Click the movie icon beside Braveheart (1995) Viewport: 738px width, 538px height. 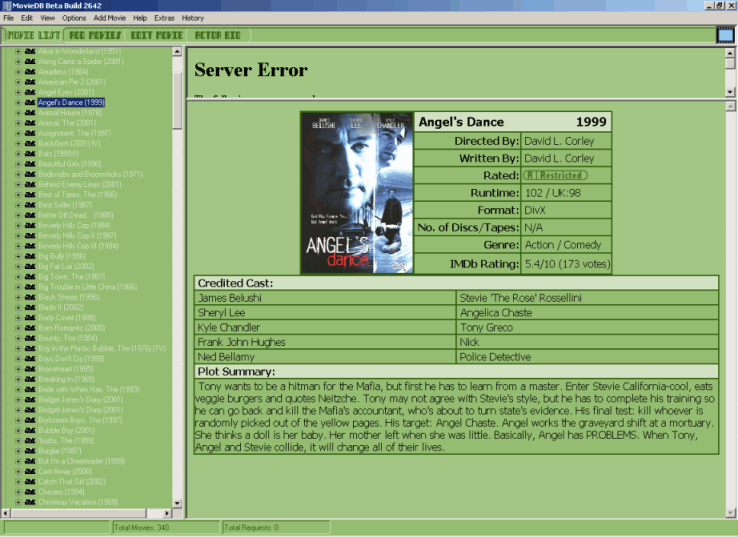30,369
